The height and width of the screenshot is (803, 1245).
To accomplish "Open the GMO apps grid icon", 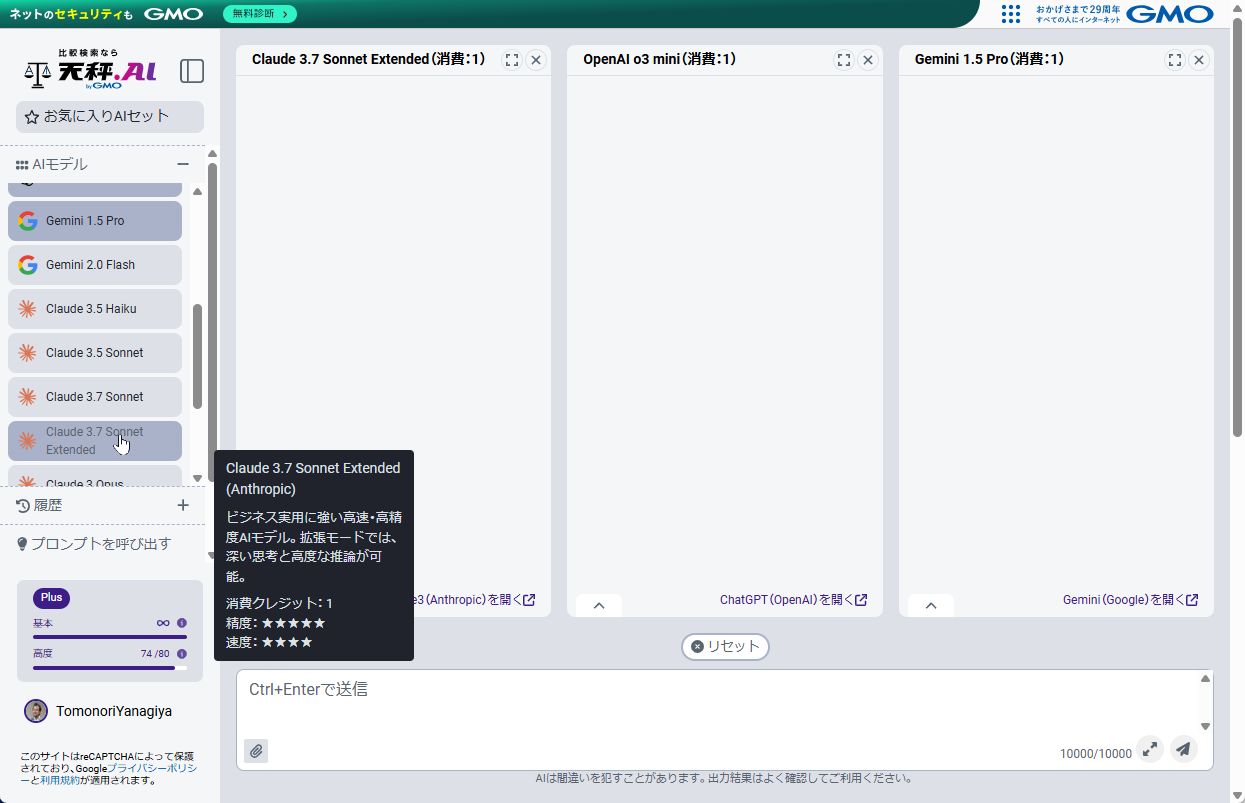I will (x=1011, y=14).
